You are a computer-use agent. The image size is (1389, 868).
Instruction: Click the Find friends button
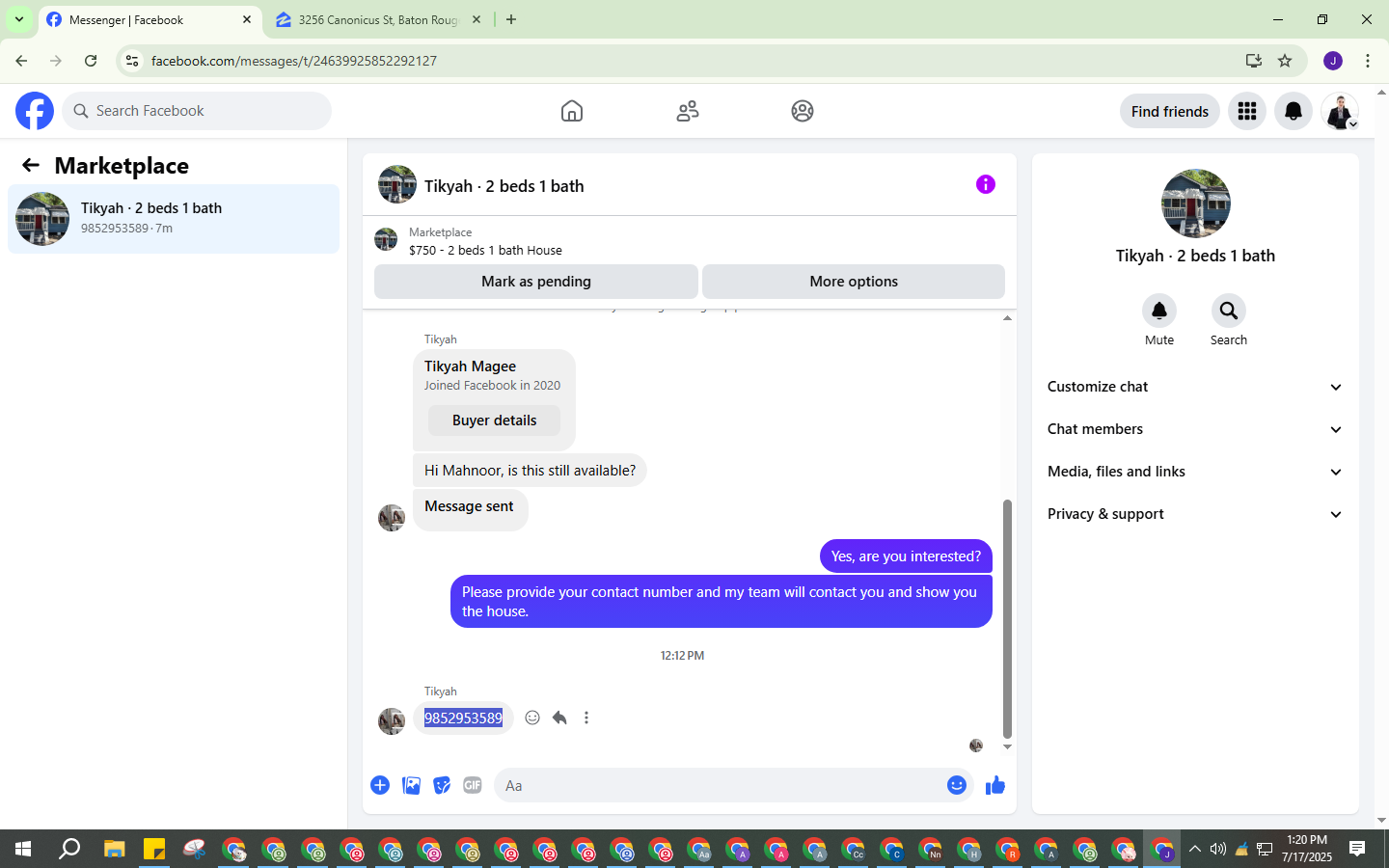[1170, 111]
